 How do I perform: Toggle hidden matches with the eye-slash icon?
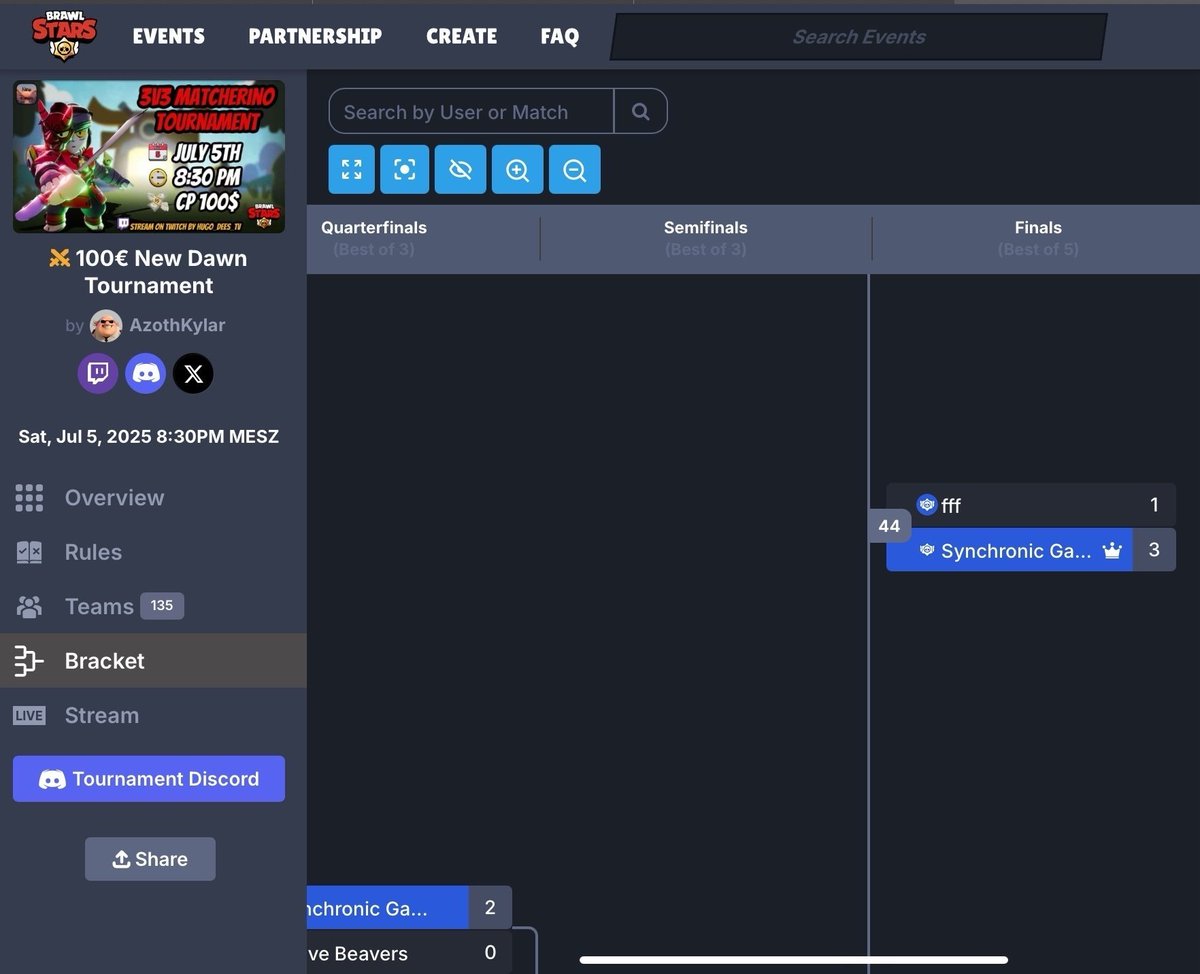pyautogui.click(x=460, y=169)
